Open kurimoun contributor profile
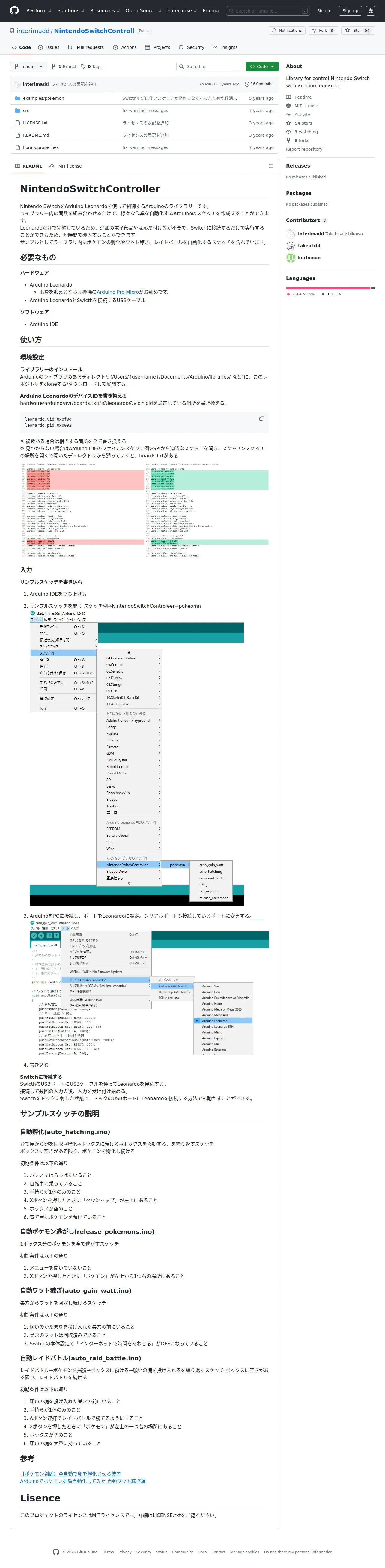Viewport: 385px width, 1568px height. 309,258
